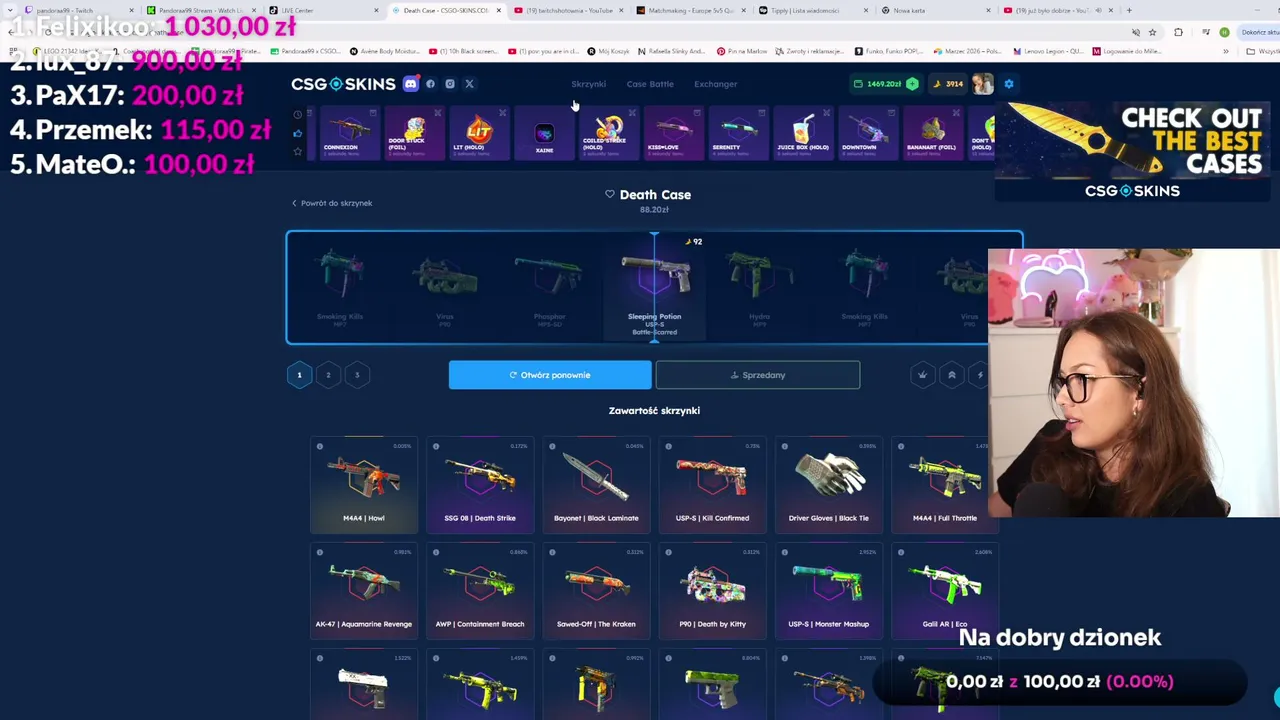Open the JUICE BOX (HOLO) drop in feed
The width and height of the screenshot is (1280, 720).
pyautogui.click(x=803, y=133)
